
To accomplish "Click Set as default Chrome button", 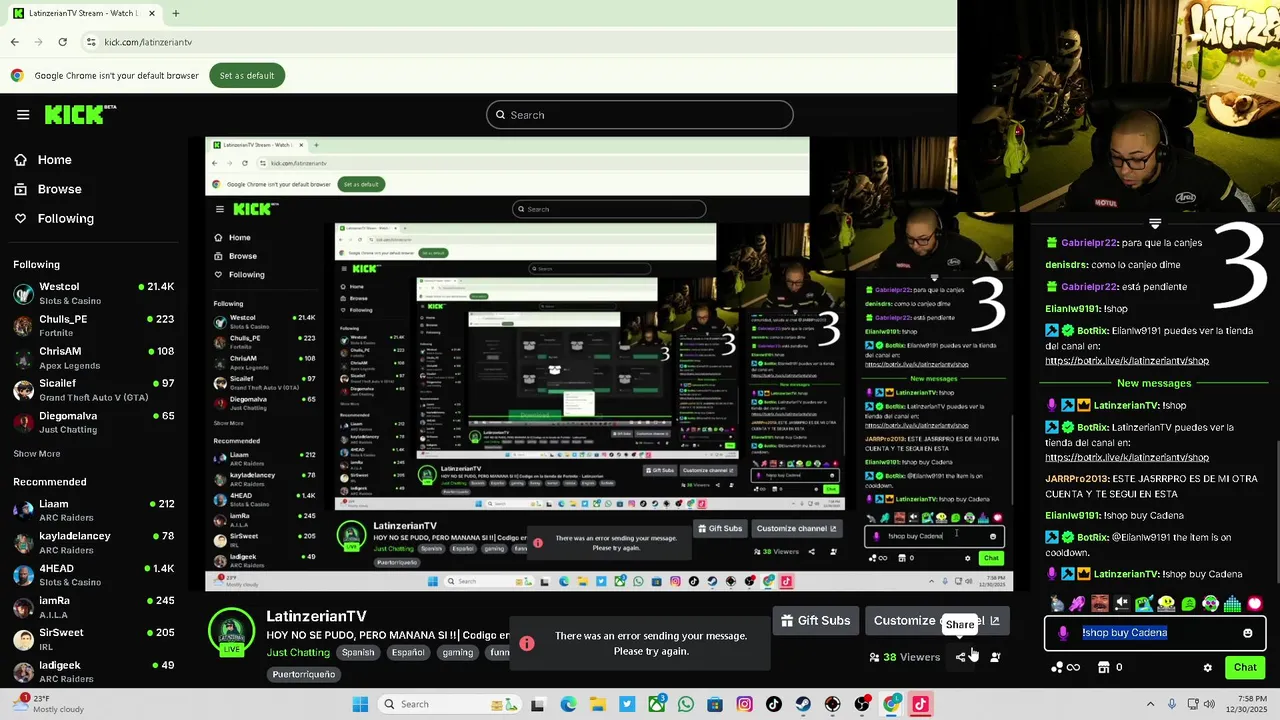I will click(x=247, y=76).
